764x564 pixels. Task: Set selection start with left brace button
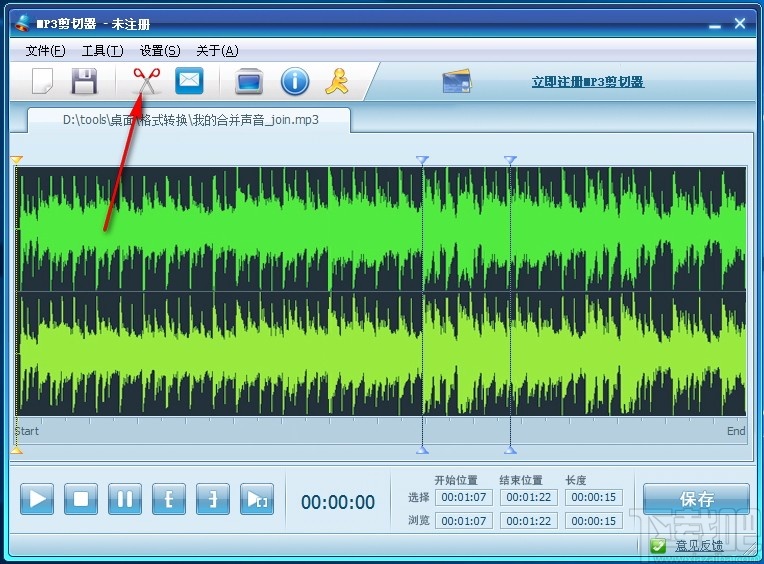[x=169, y=499]
